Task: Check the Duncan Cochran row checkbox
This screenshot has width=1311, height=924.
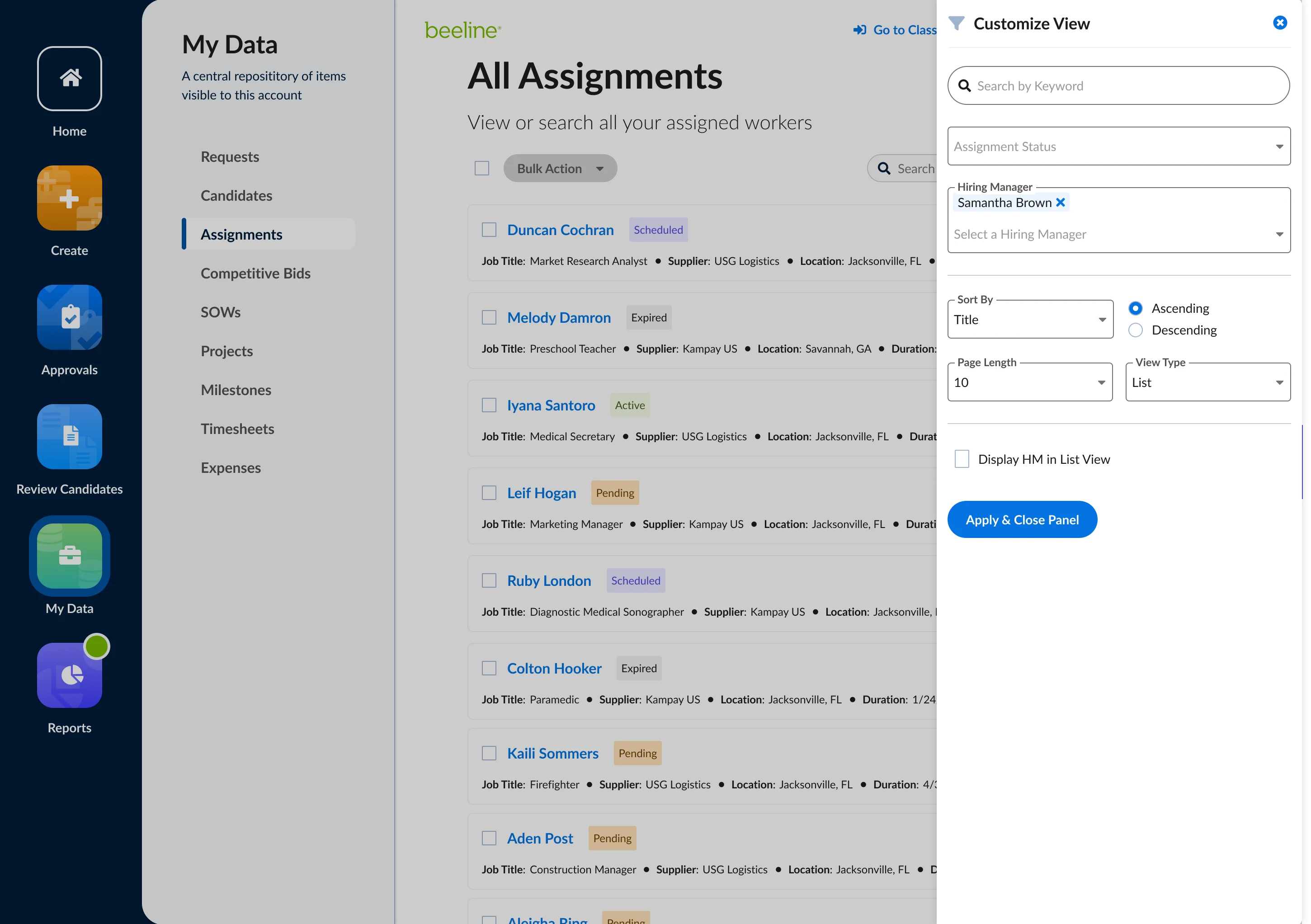Action: (489, 230)
